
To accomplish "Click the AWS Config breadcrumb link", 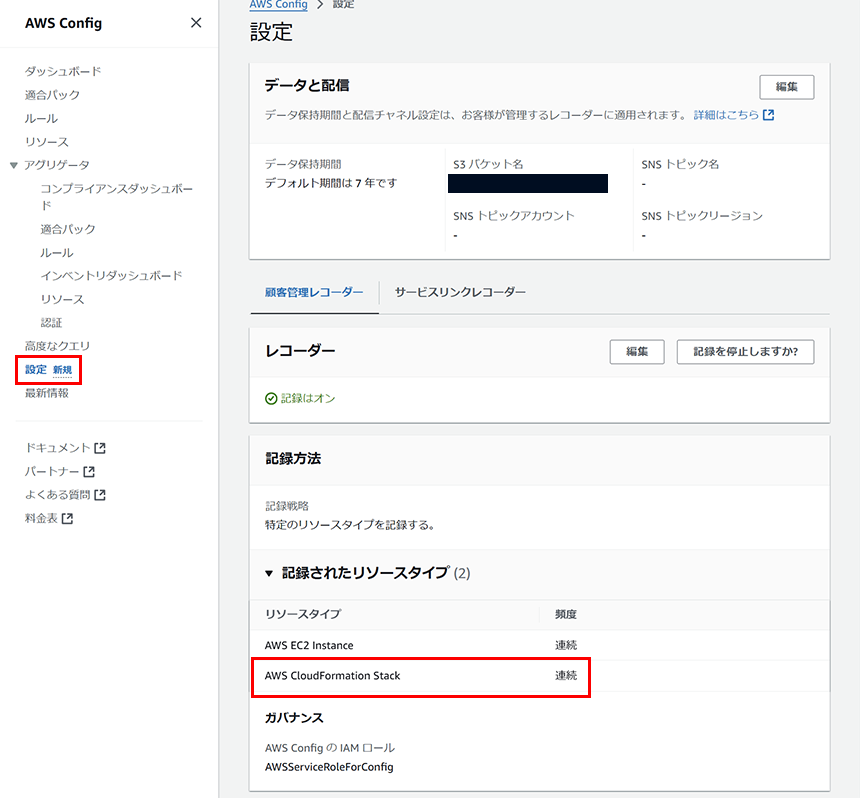I will click(279, 4).
